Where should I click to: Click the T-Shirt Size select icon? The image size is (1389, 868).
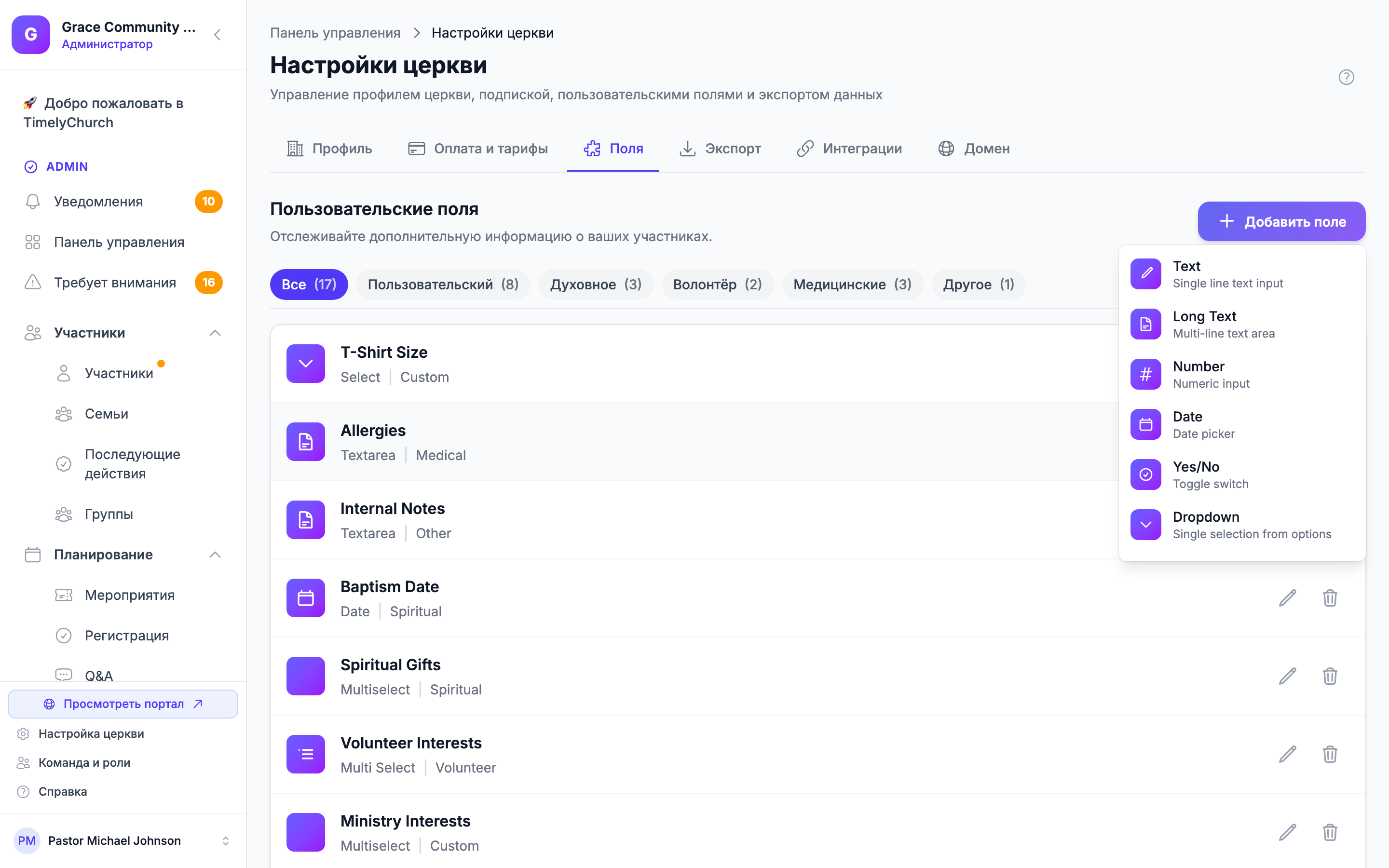pyautogui.click(x=306, y=364)
